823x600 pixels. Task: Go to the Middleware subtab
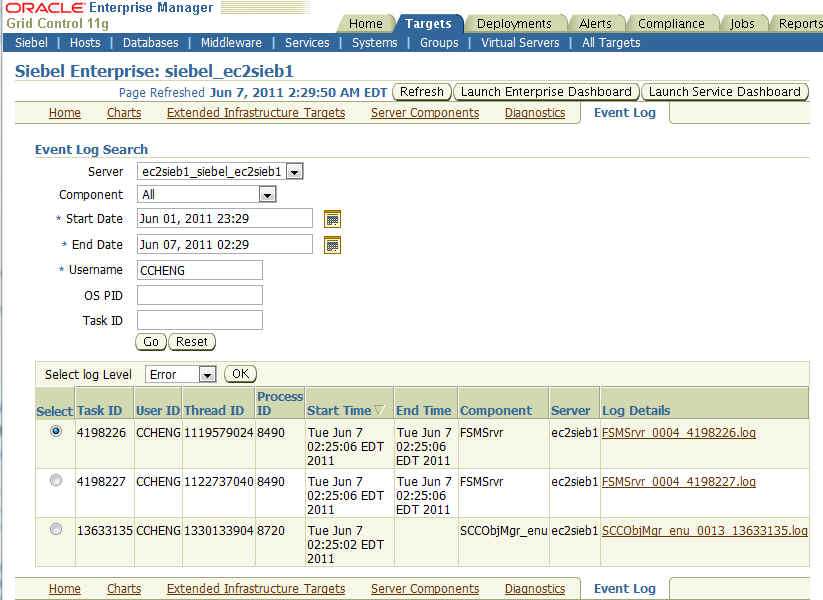click(x=231, y=43)
